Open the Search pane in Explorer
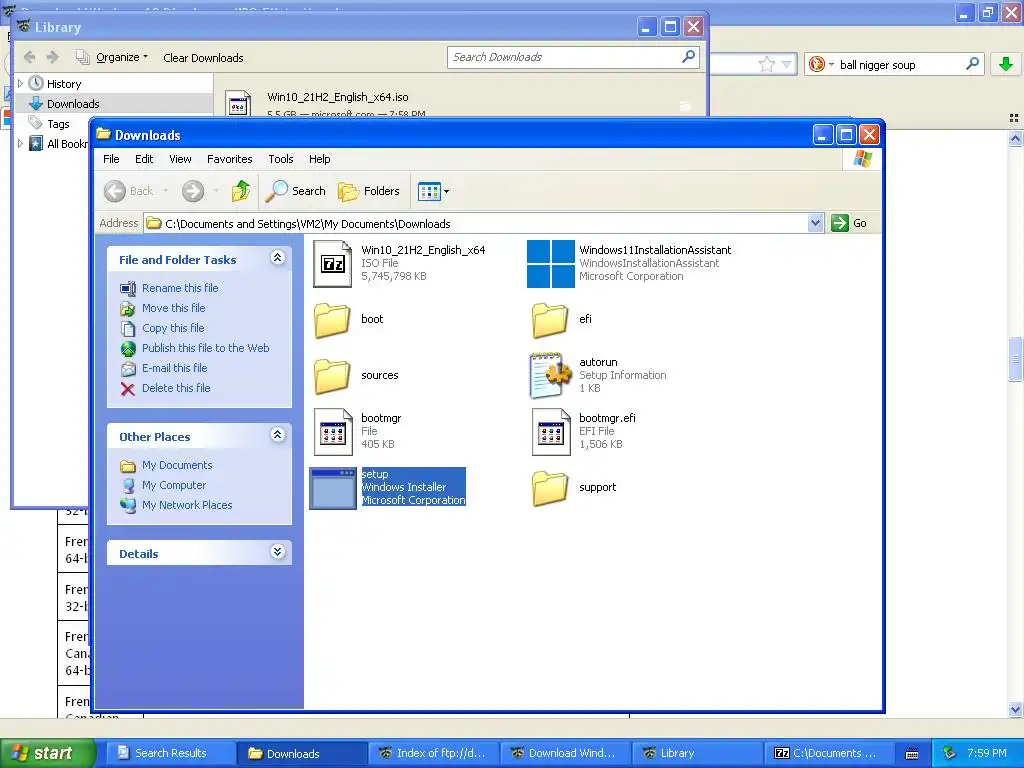This screenshot has height=768, width=1024. 296,191
